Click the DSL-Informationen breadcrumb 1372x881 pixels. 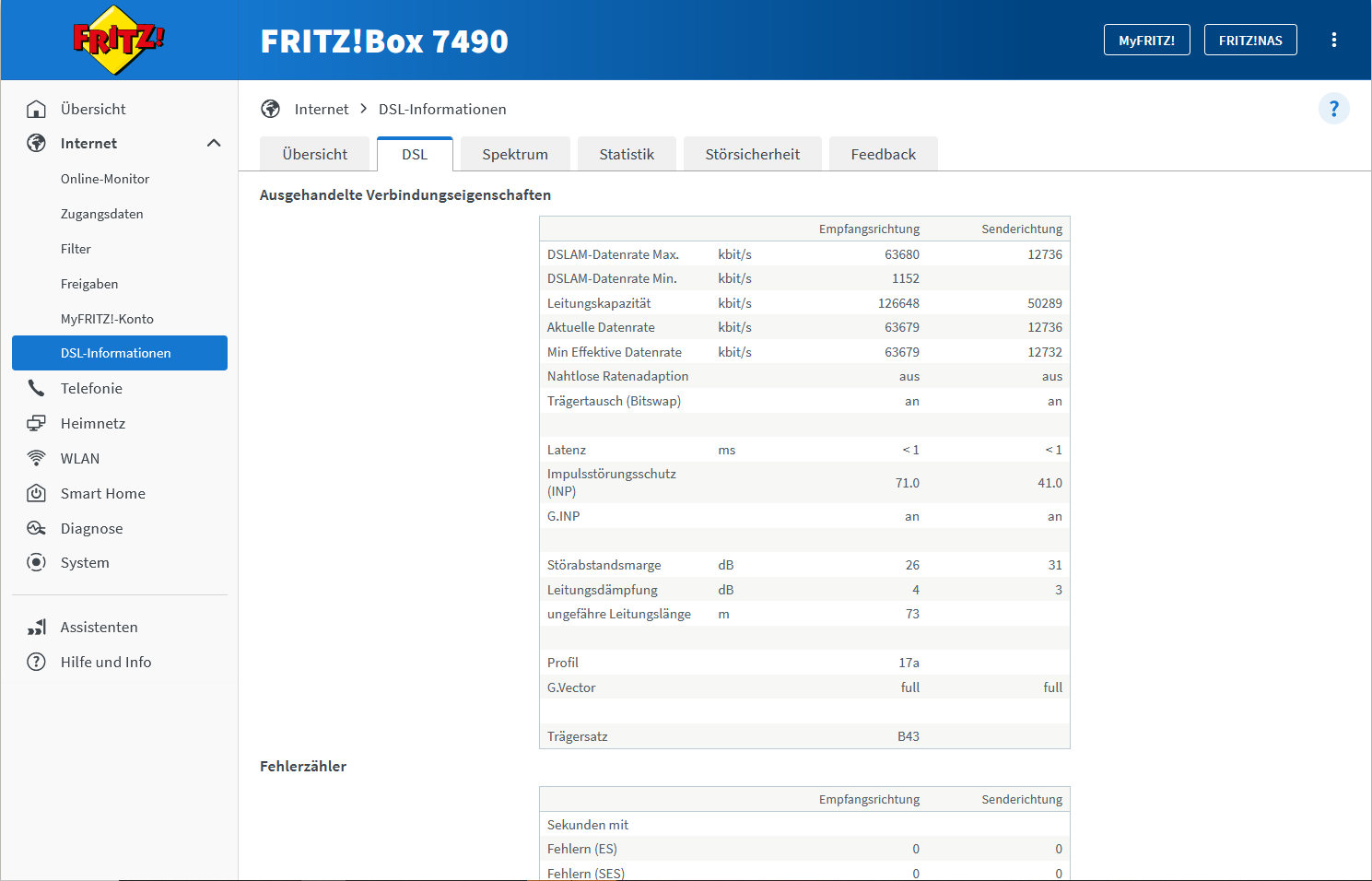tap(442, 109)
